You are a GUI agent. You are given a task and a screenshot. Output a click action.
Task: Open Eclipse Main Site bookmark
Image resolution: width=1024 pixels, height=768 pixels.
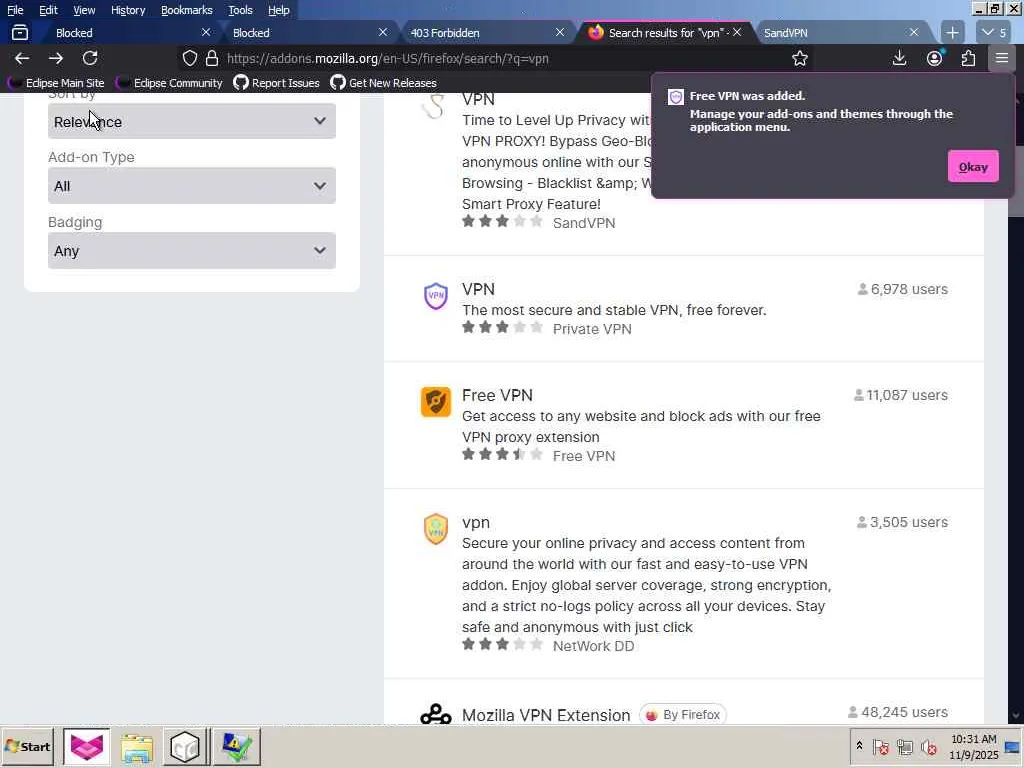click(57, 83)
